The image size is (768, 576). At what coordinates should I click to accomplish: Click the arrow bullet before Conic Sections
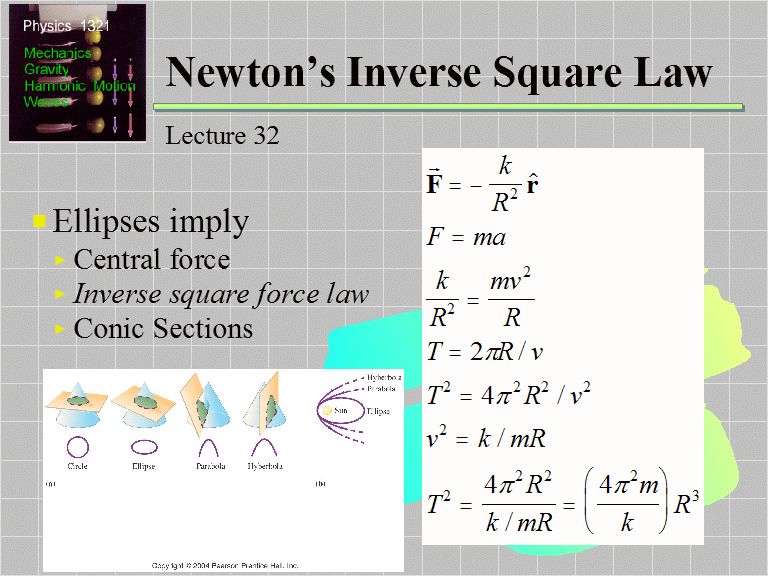(61, 329)
